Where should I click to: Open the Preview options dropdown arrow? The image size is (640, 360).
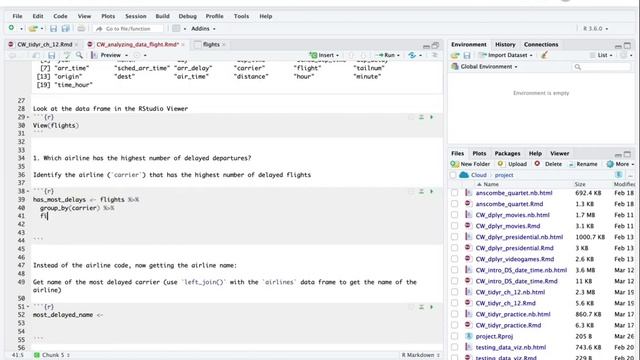pyautogui.click(x=126, y=55)
